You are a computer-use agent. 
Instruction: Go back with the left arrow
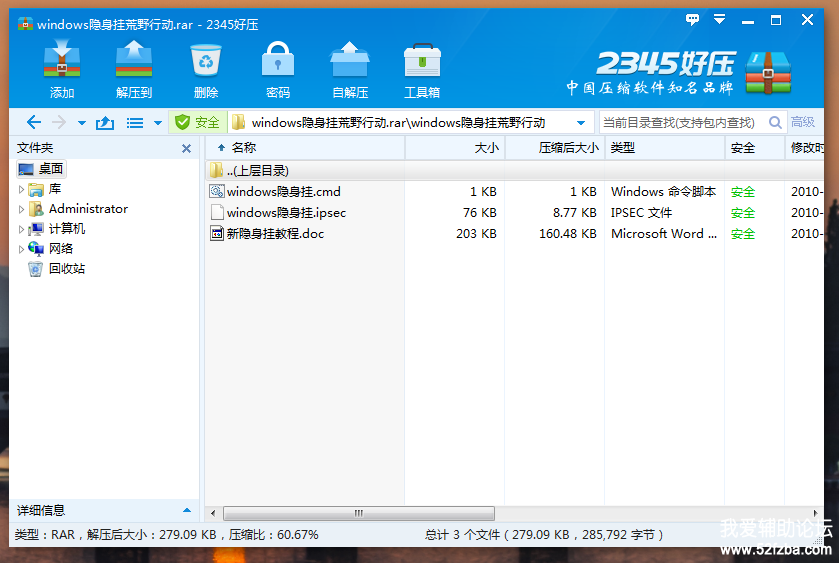pyautogui.click(x=34, y=122)
